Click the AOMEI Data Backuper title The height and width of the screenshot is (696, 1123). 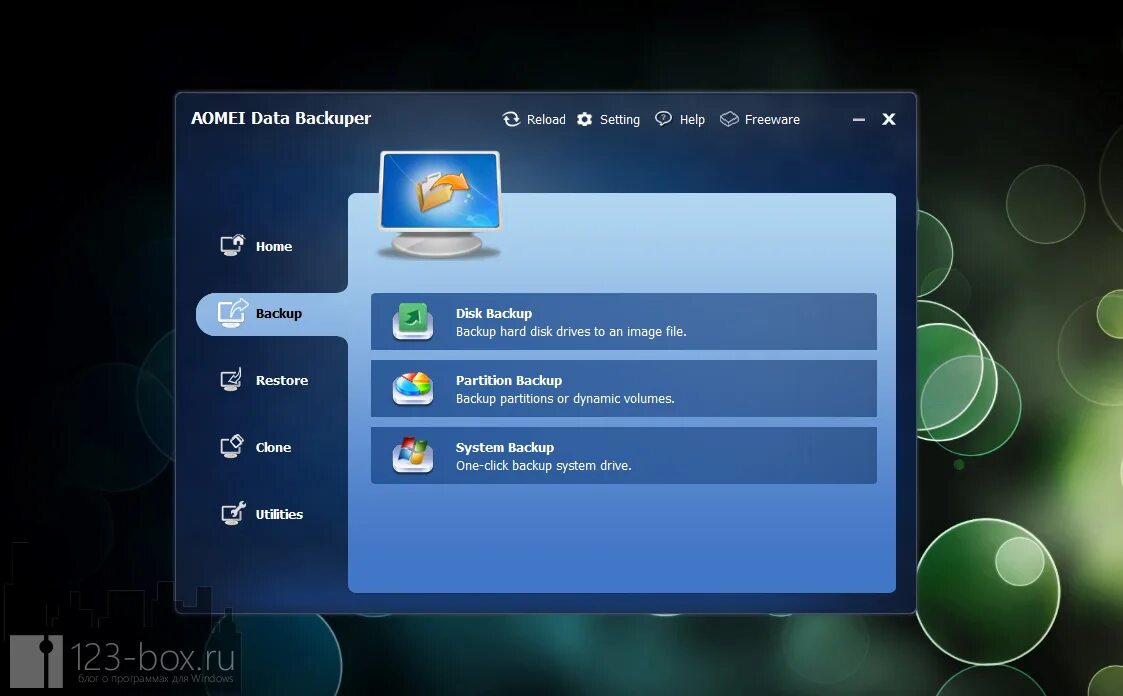click(281, 118)
